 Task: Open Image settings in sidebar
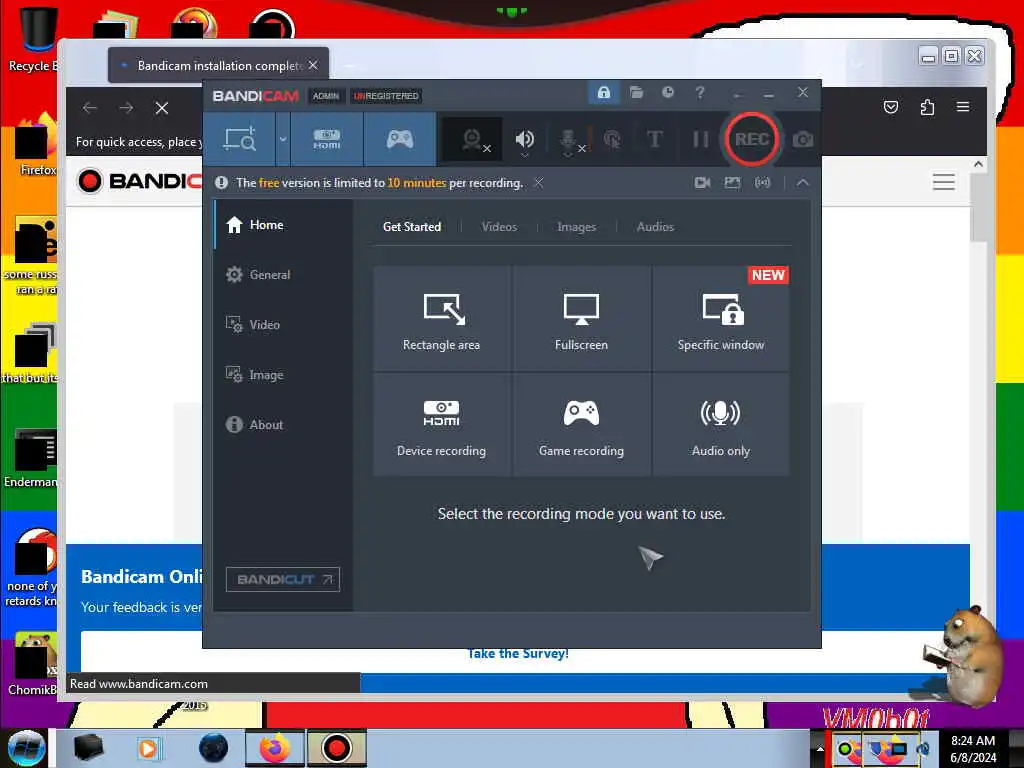pyautogui.click(x=283, y=375)
